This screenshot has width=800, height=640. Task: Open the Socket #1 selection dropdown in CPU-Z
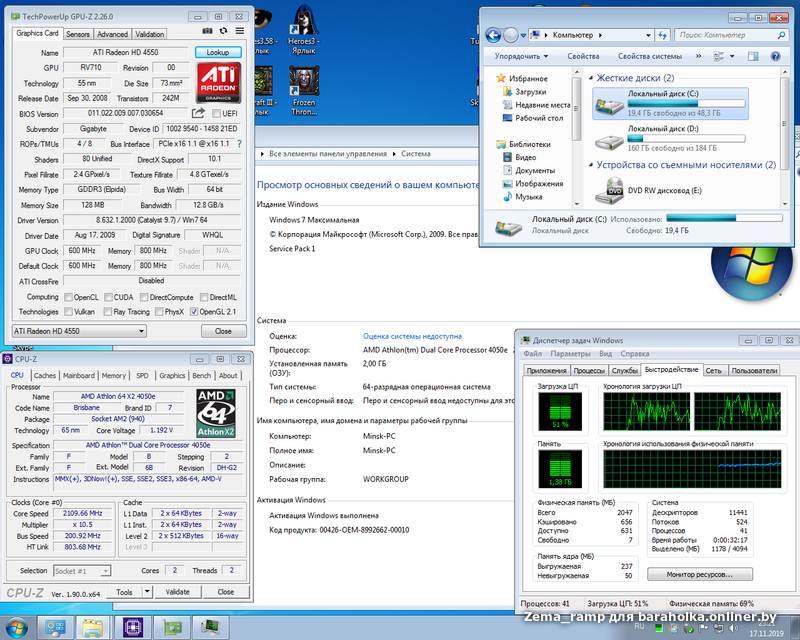pyautogui.click(x=82, y=571)
